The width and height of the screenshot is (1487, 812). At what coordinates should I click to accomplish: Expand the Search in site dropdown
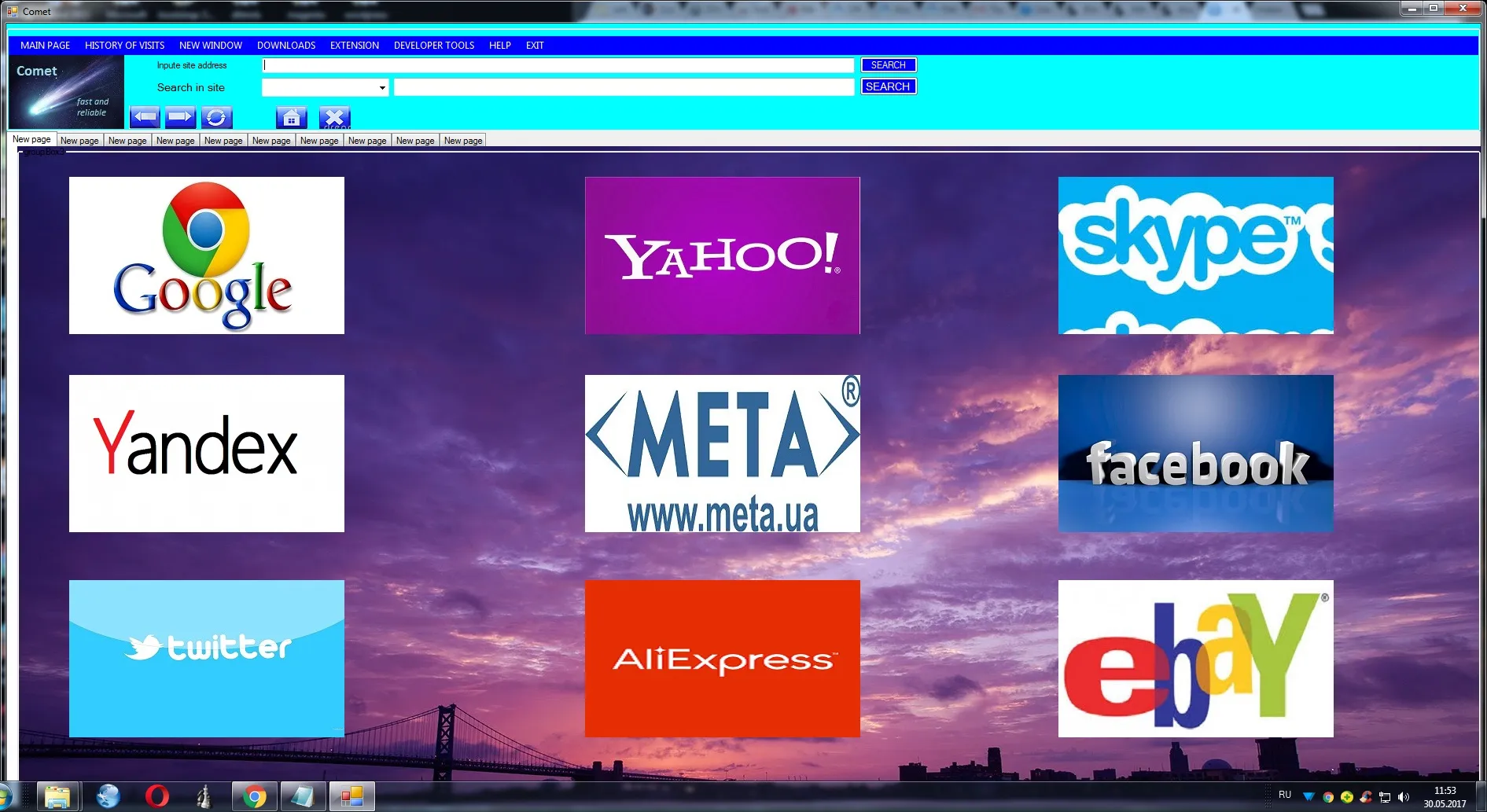[382, 87]
